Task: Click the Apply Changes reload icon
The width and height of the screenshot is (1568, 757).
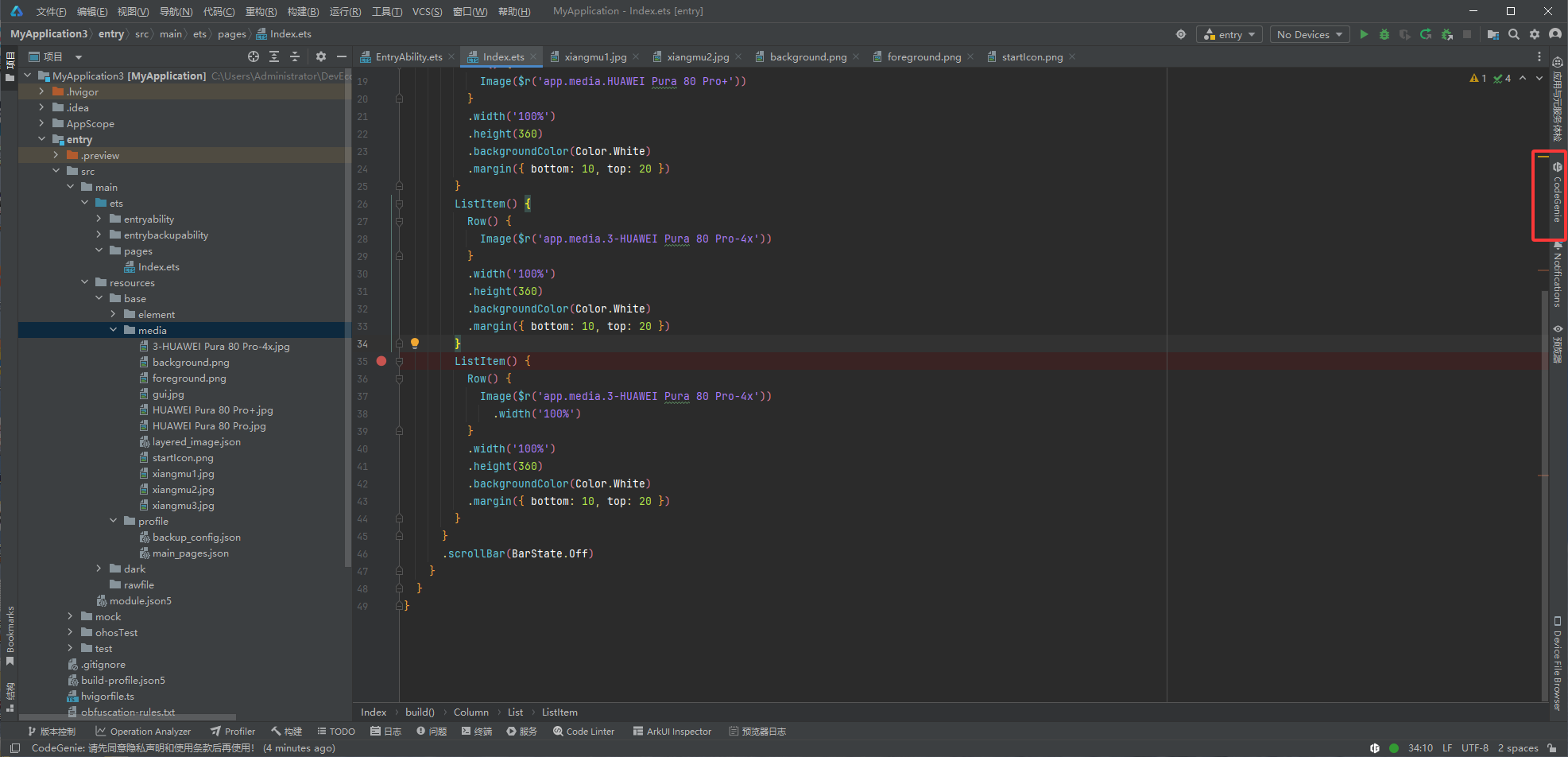Action: tap(1426, 34)
